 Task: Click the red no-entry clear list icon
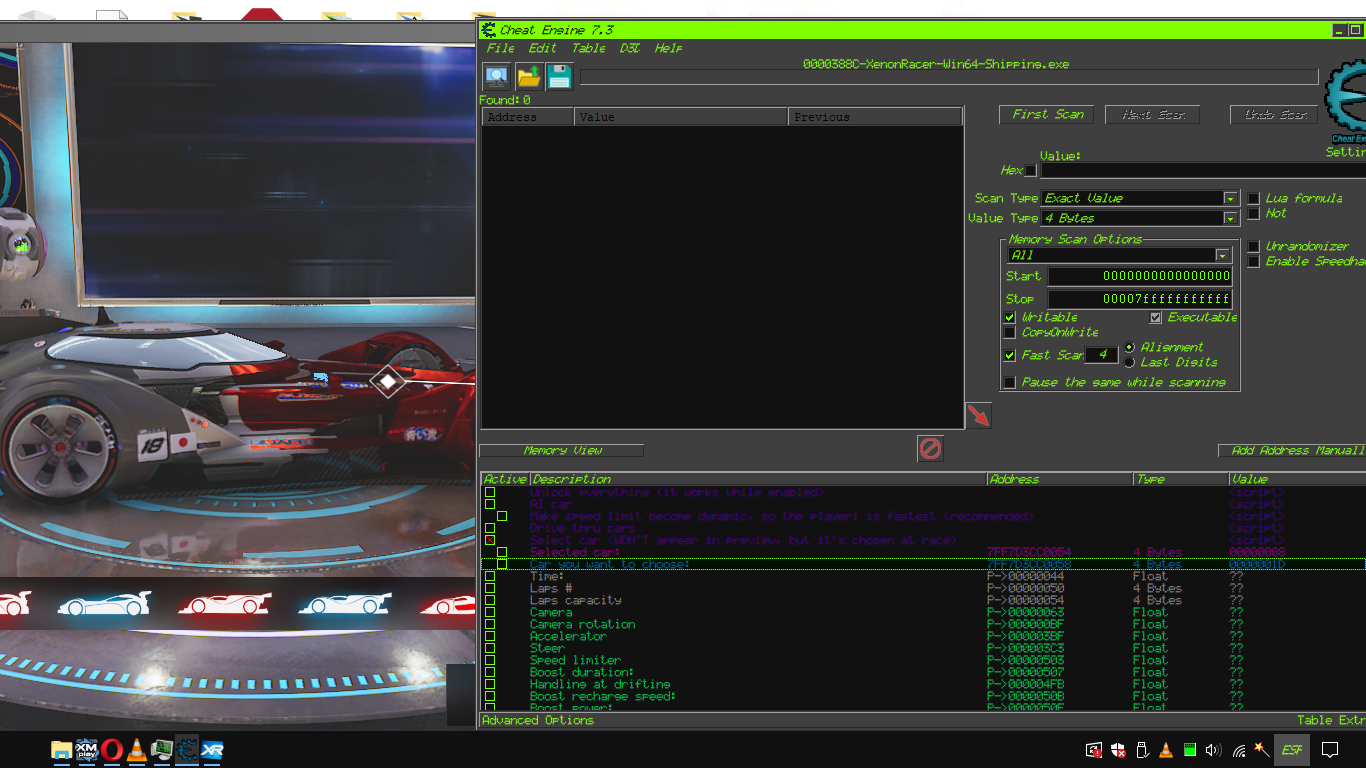point(930,448)
